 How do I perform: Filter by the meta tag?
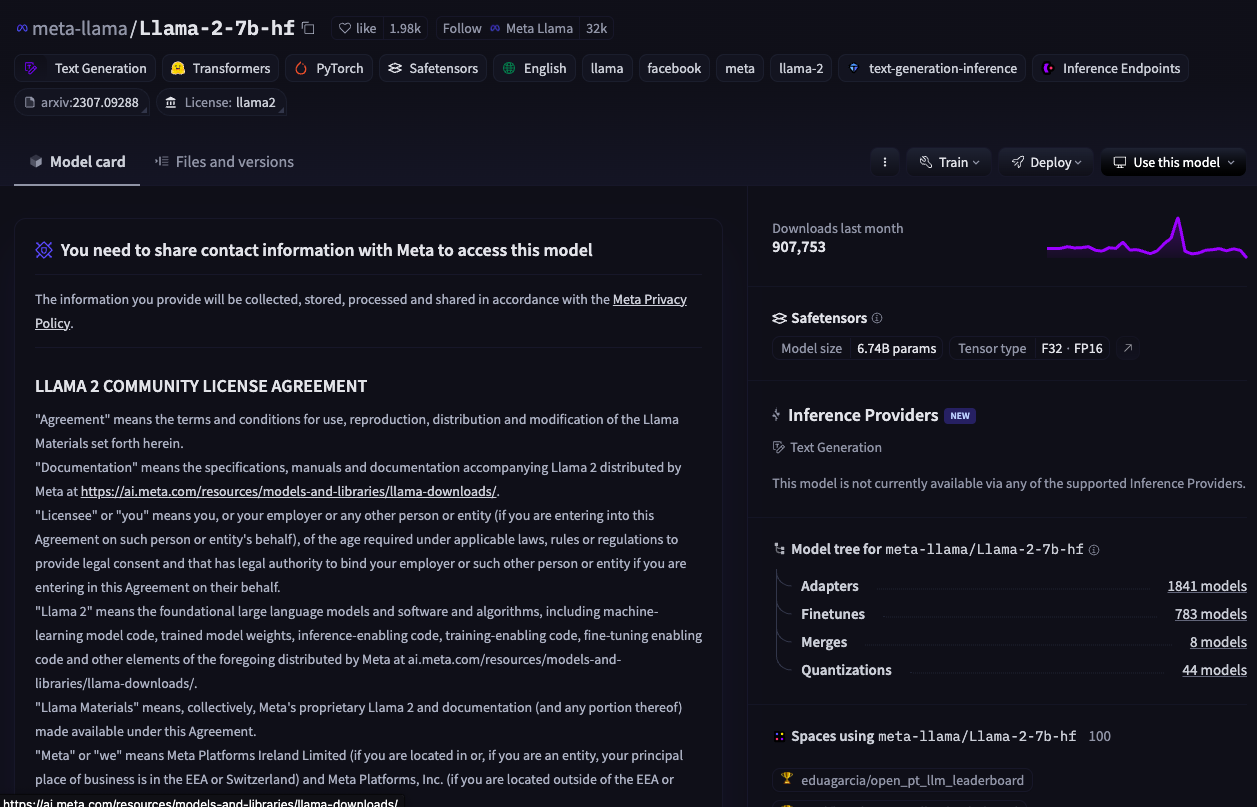point(740,68)
